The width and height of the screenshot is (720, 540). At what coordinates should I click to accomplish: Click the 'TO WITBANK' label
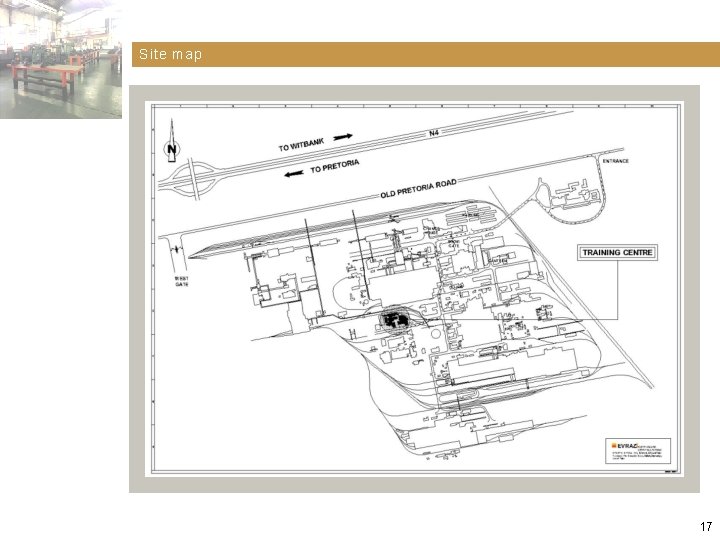point(301,144)
